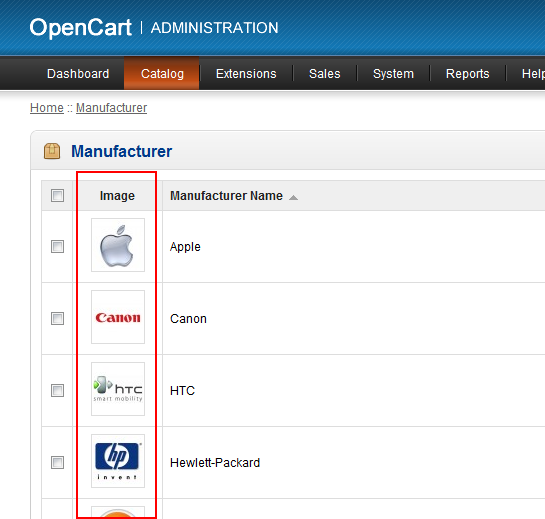Open the Reports menu

click(467, 74)
